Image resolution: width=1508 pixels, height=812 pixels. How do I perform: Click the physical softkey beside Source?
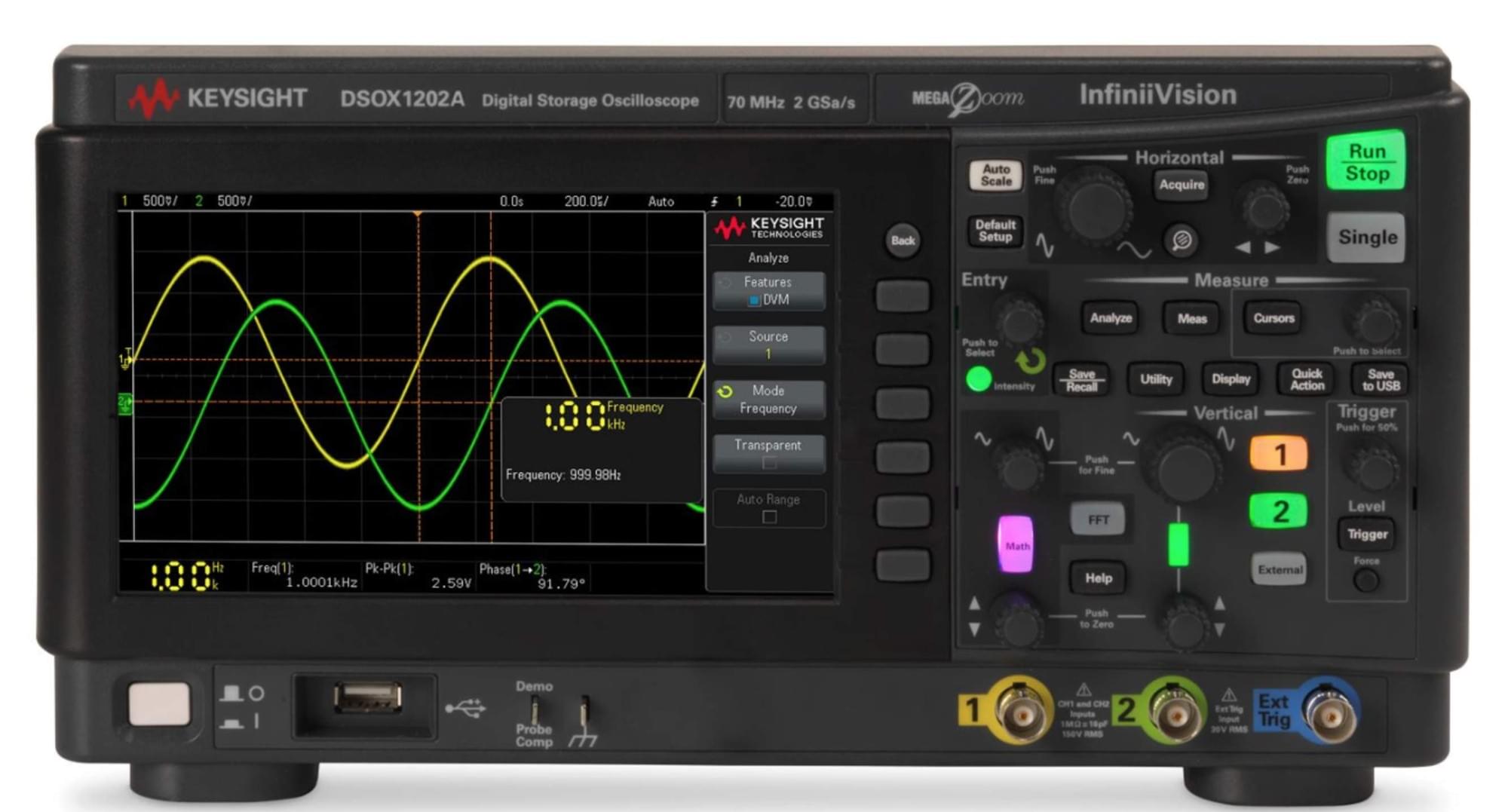tap(903, 350)
